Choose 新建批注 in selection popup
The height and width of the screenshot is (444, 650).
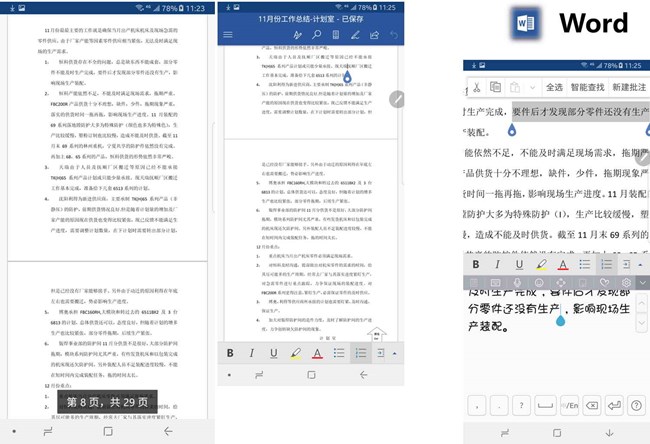click(x=629, y=87)
